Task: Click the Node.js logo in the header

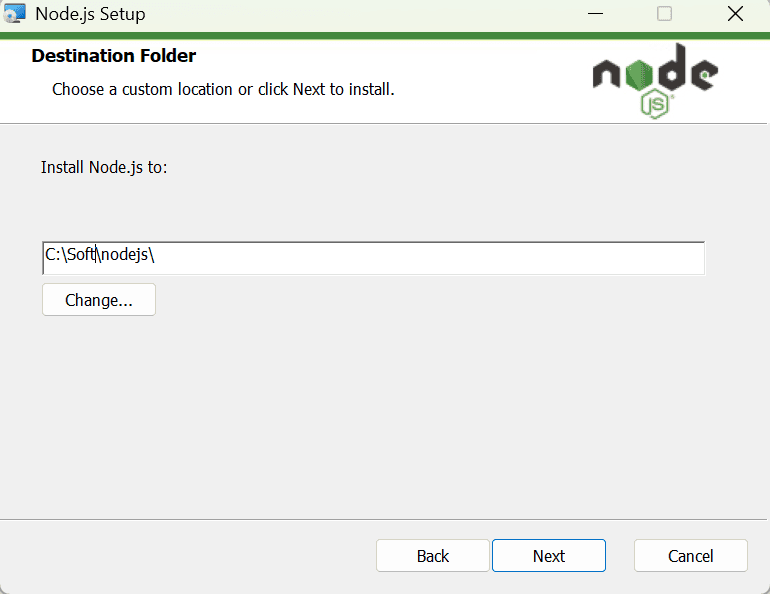Action: 655,81
